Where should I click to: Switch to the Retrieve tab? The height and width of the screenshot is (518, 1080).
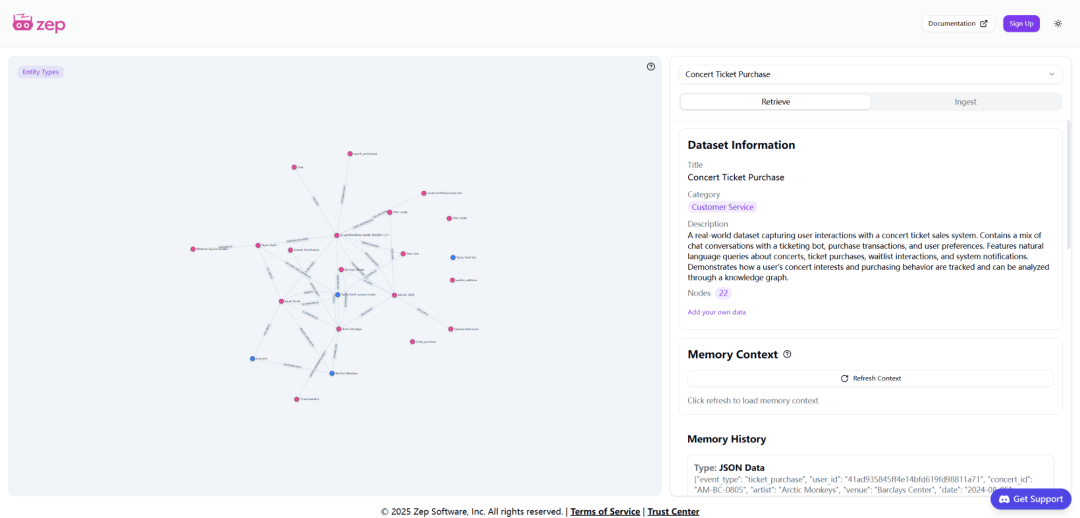(x=776, y=102)
